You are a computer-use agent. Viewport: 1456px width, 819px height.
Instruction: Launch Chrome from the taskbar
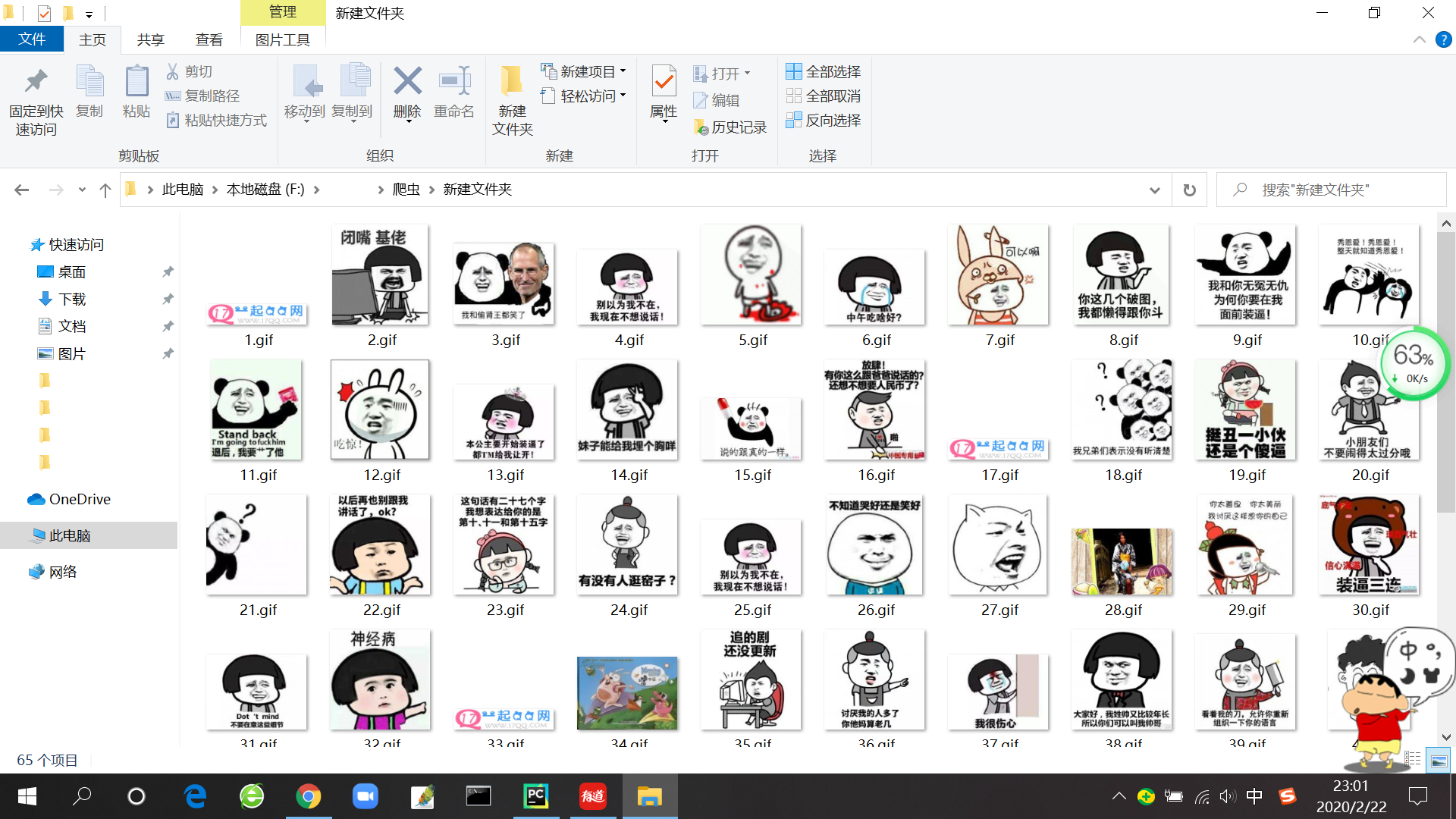[309, 796]
